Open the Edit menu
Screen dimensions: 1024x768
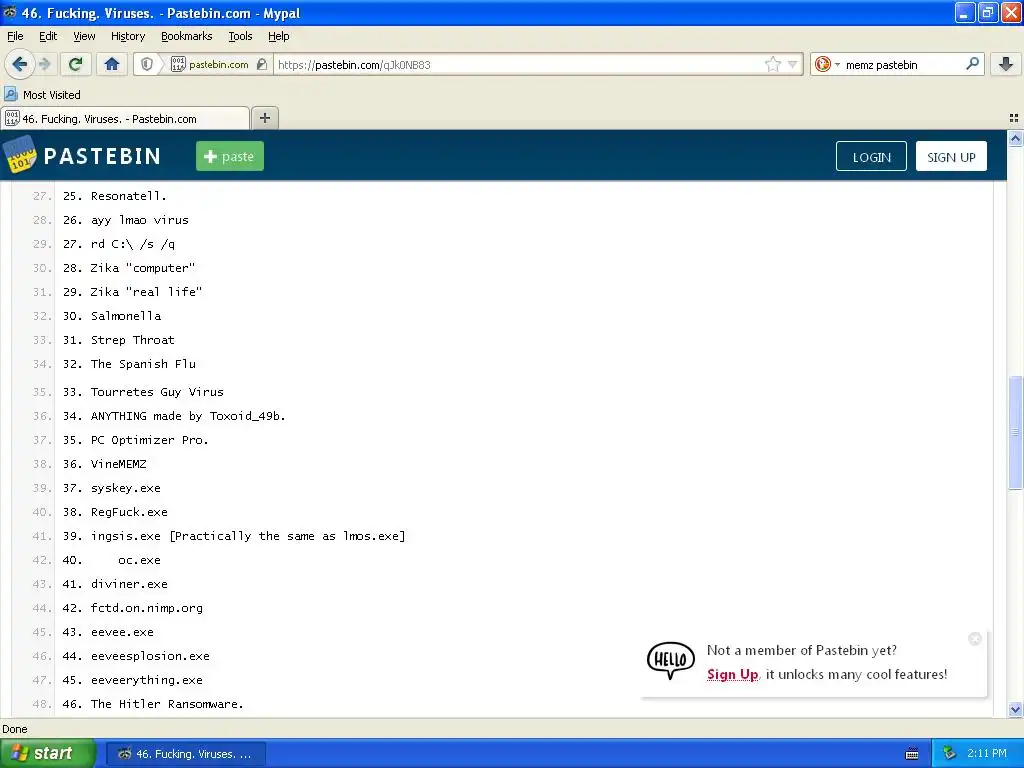click(x=48, y=36)
